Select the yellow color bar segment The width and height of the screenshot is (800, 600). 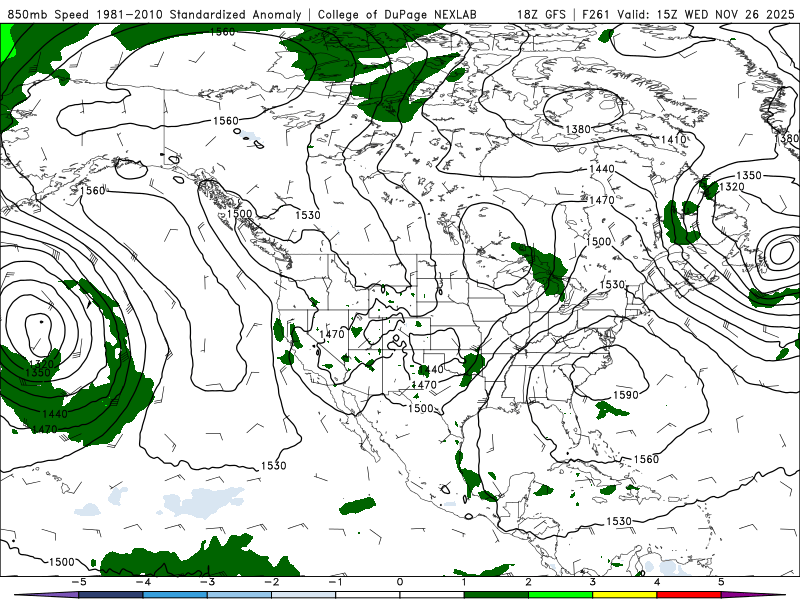point(625,595)
